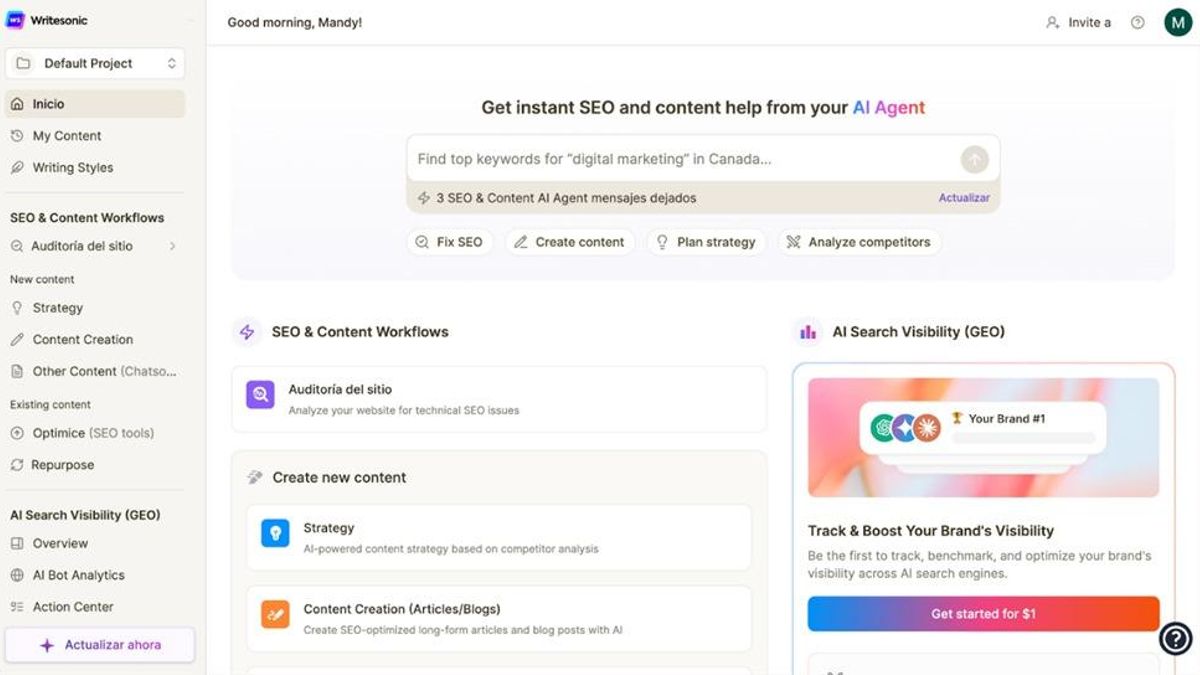Open the help question mark icon in header
This screenshot has width=1200, height=675.
pos(1137,22)
